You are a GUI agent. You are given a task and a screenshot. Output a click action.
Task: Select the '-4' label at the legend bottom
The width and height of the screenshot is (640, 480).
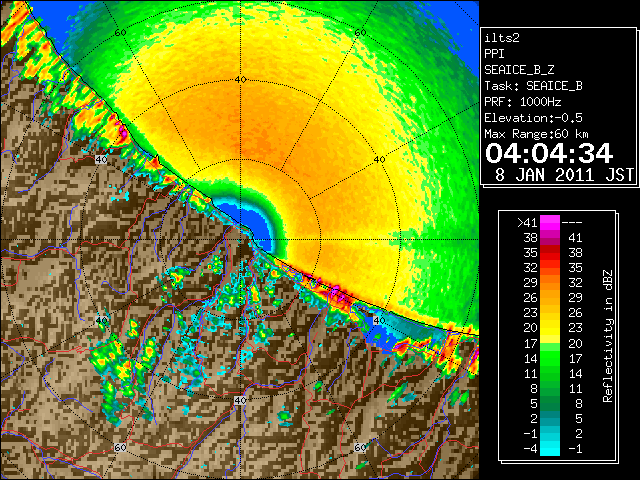point(530,449)
